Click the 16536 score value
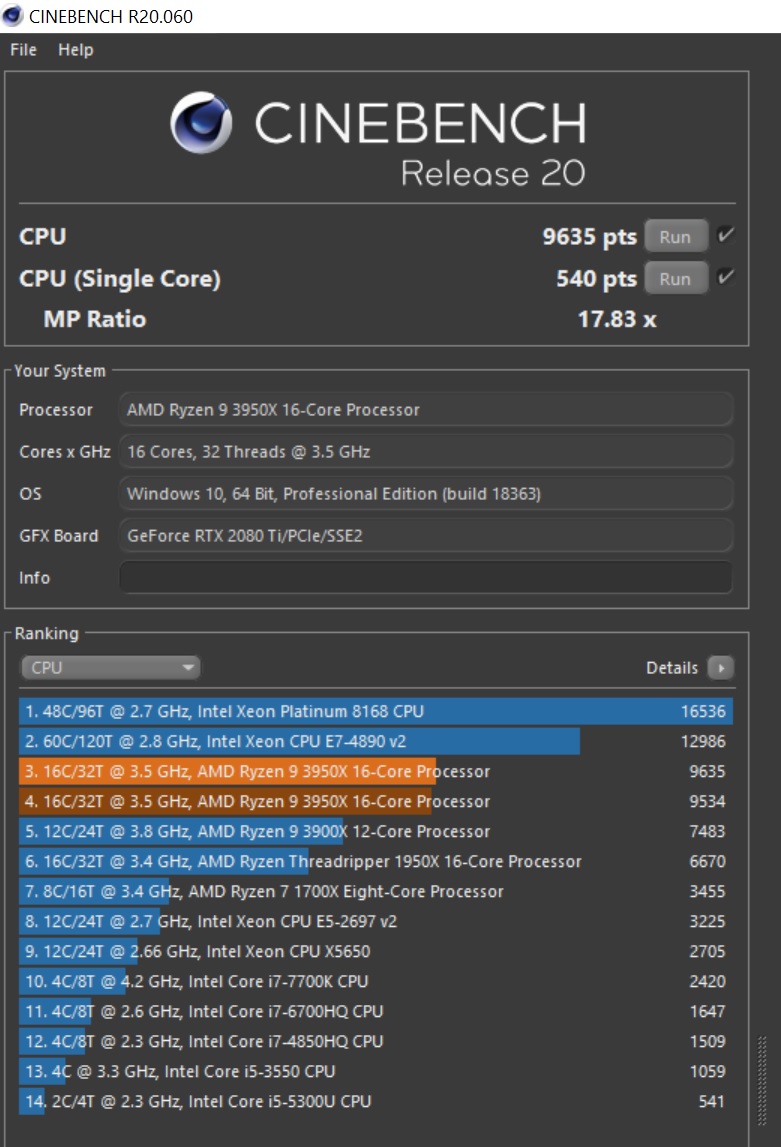The width and height of the screenshot is (781, 1147). point(703,711)
